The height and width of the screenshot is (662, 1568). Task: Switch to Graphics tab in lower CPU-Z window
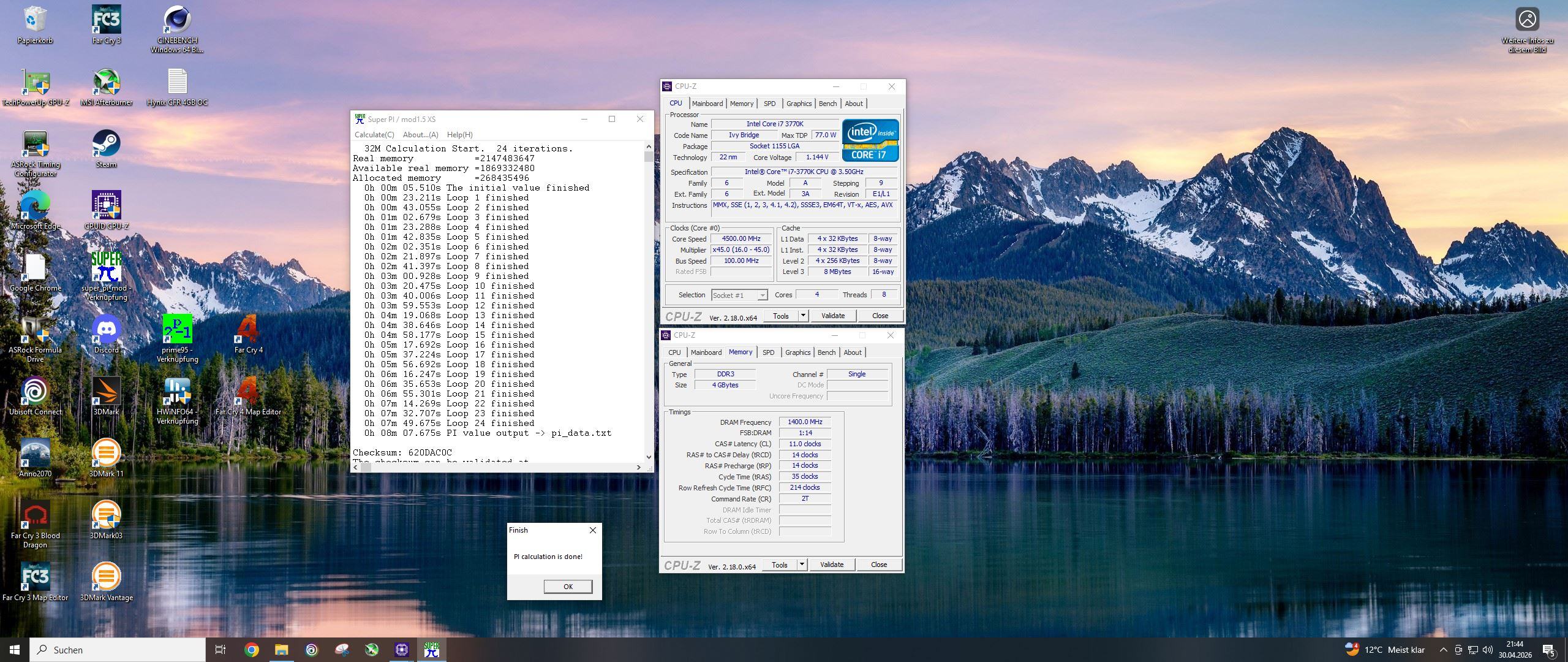797,352
